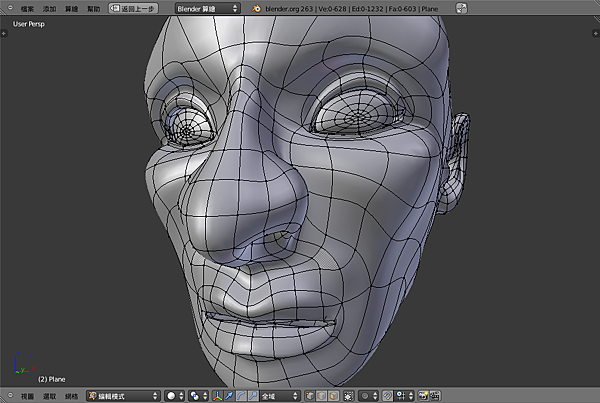The image size is (600, 403).
Task: Switch to face select mode
Action: (x=333, y=395)
